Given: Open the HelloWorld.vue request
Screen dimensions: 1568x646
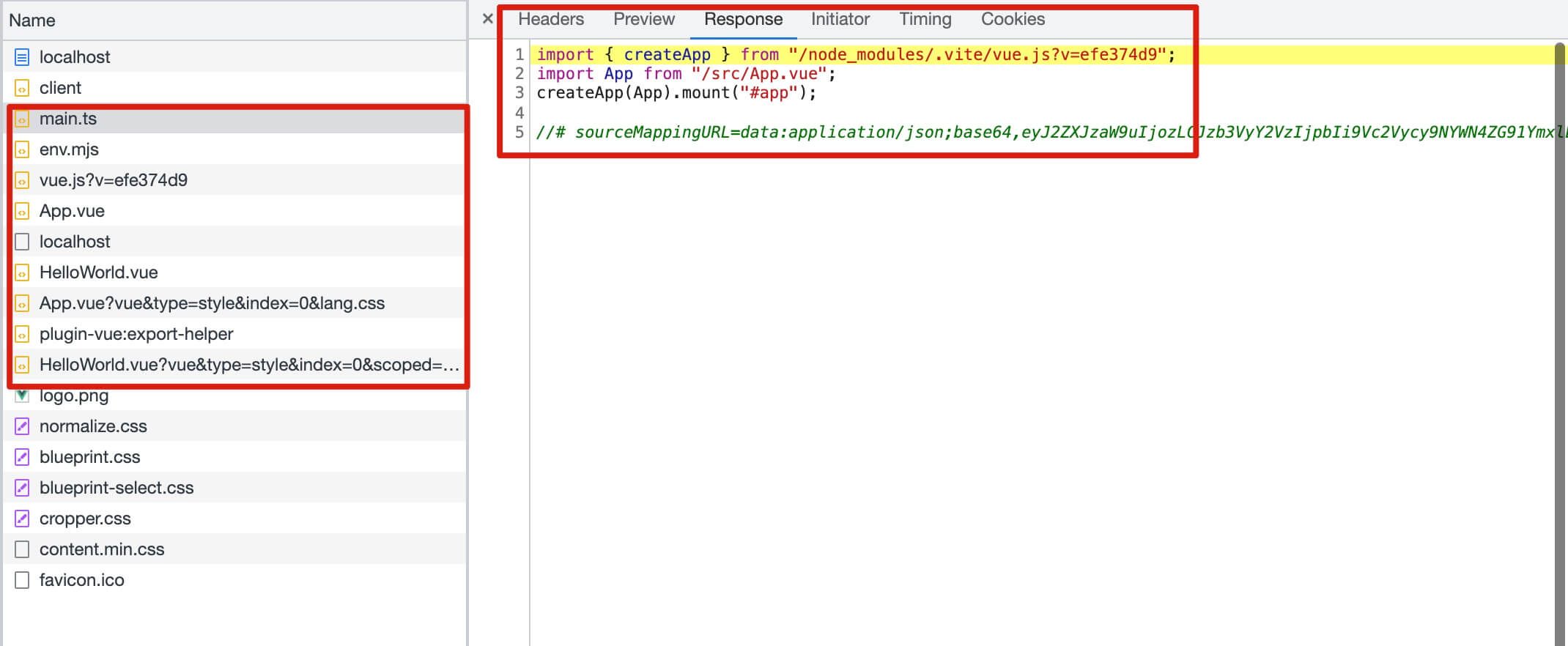Looking at the screenshot, I should click(98, 272).
